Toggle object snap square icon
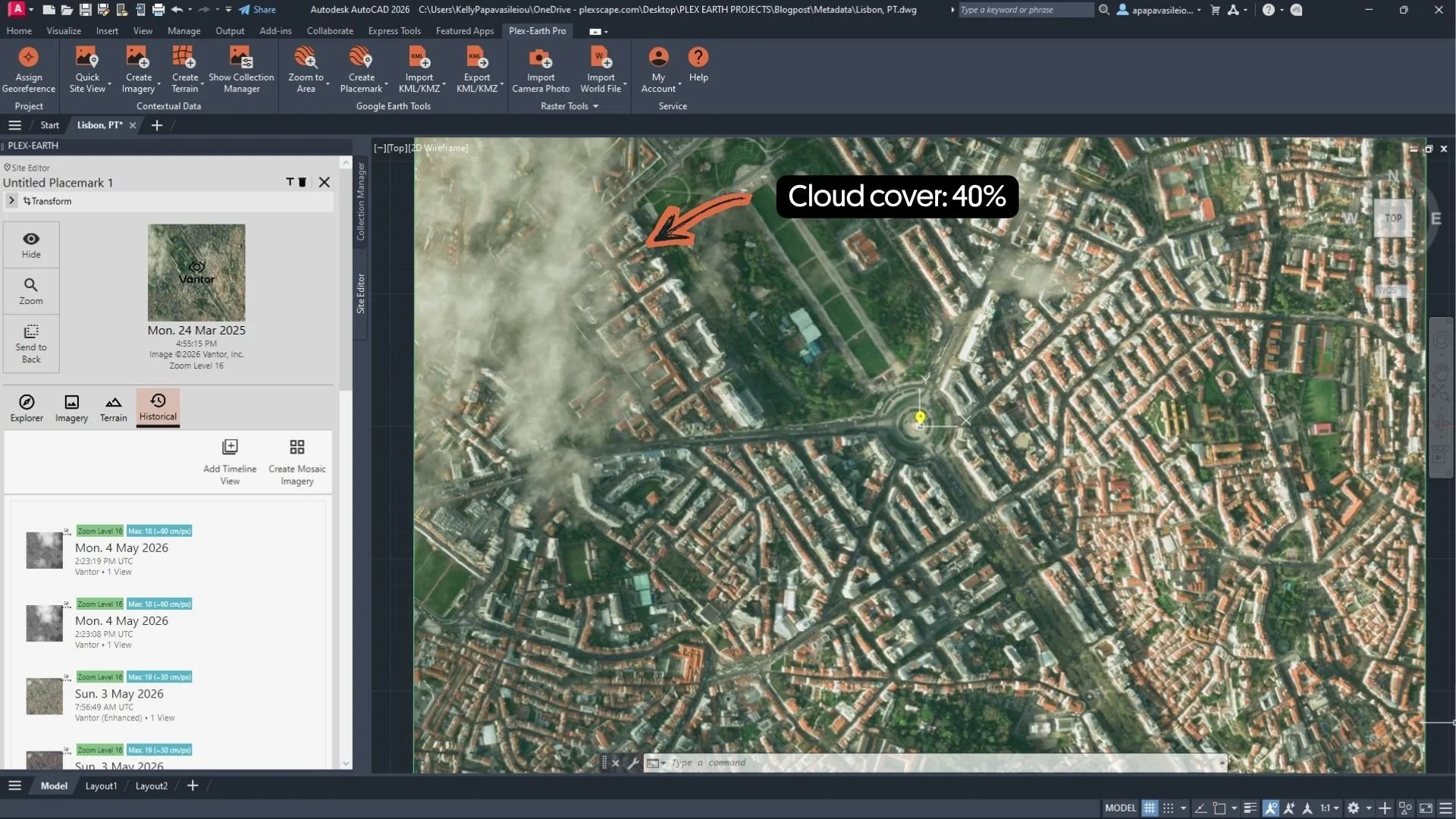Screen dimensions: 1456x819 pyautogui.click(x=1219, y=808)
